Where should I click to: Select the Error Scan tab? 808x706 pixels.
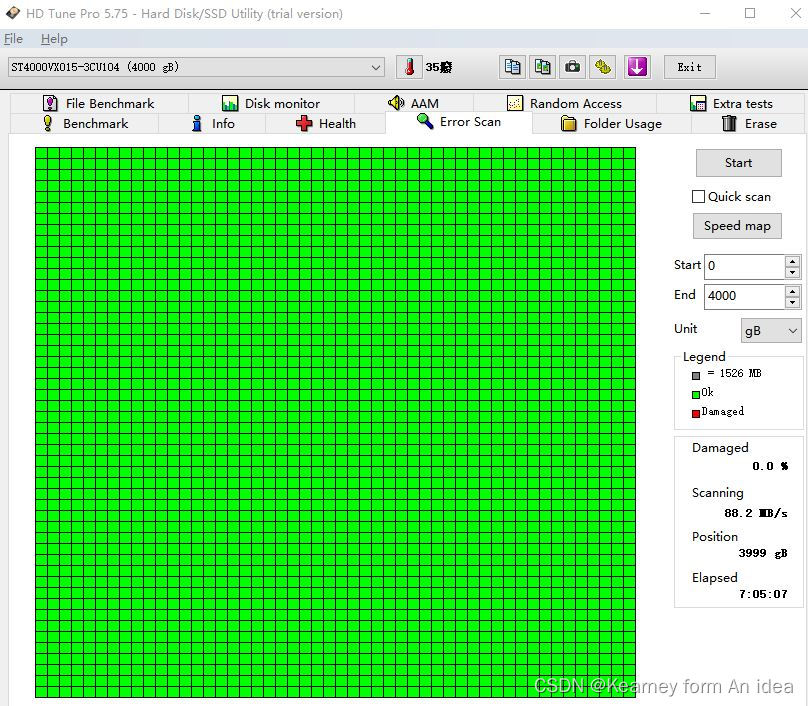[x=459, y=122]
